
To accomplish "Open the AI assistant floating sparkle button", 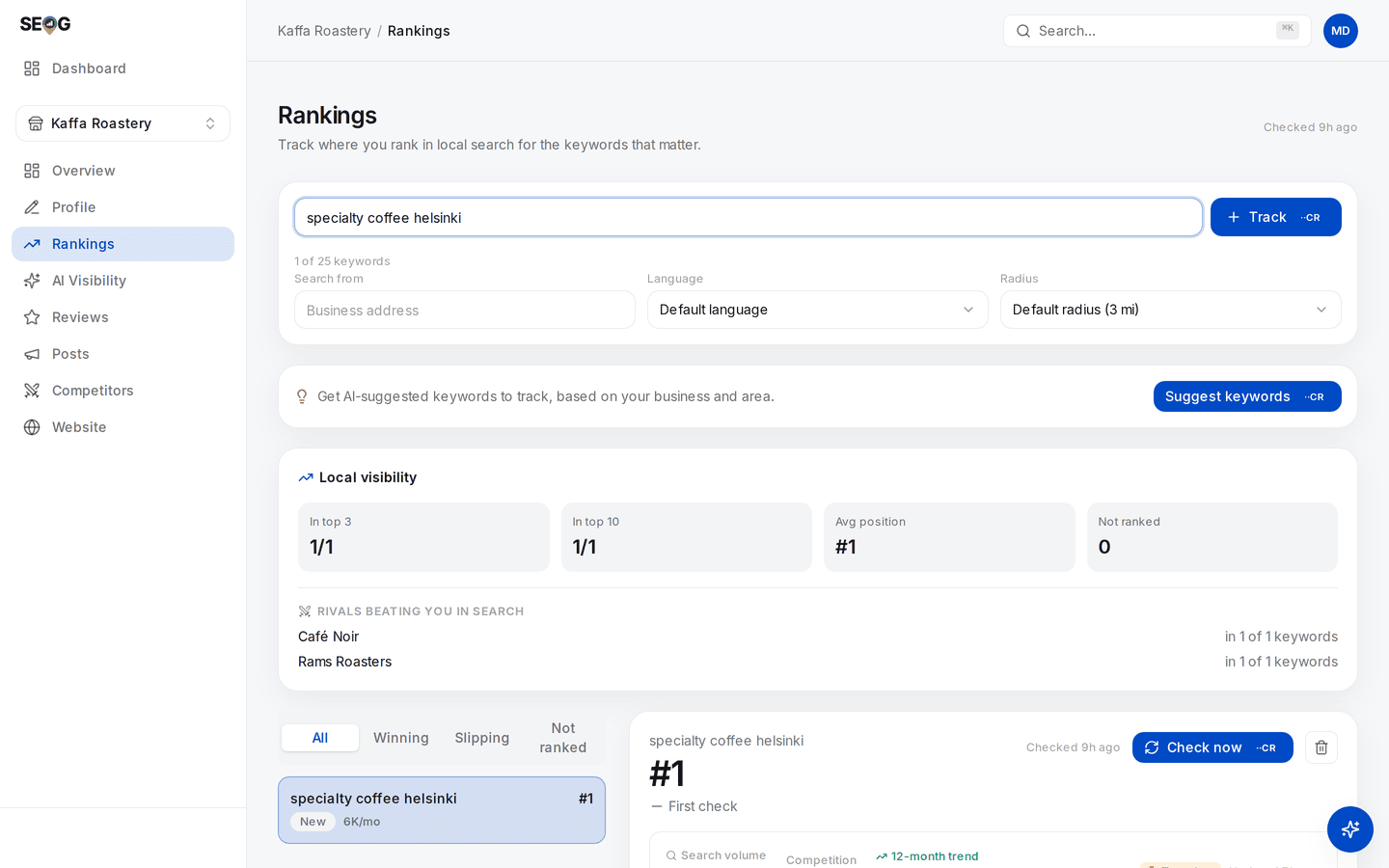I will coord(1350,829).
